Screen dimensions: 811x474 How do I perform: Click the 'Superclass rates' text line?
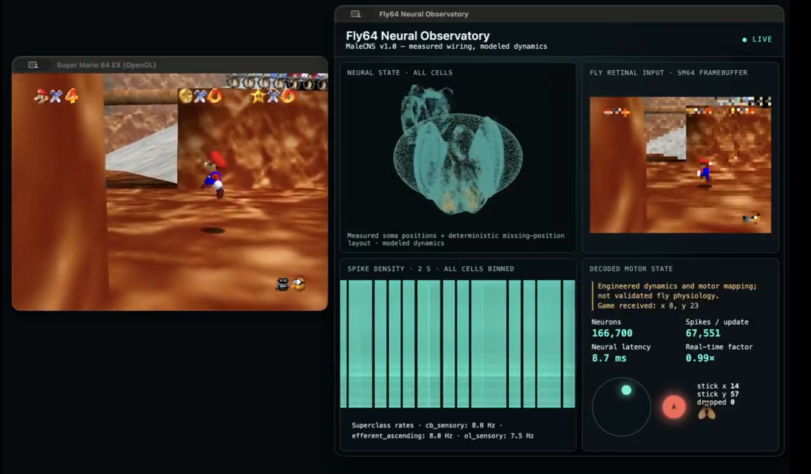[427, 425]
